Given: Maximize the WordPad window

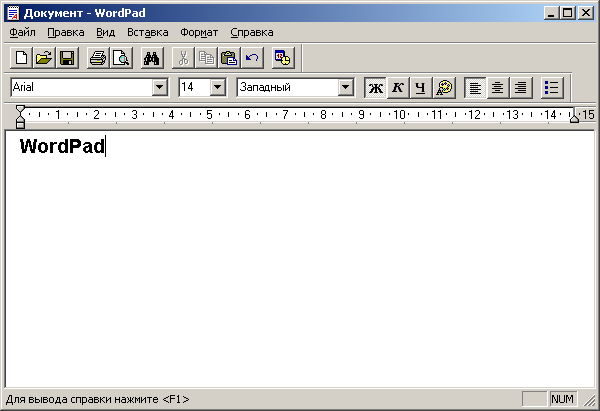Looking at the screenshot, I should pyautogui.click(x=567, y=13).
